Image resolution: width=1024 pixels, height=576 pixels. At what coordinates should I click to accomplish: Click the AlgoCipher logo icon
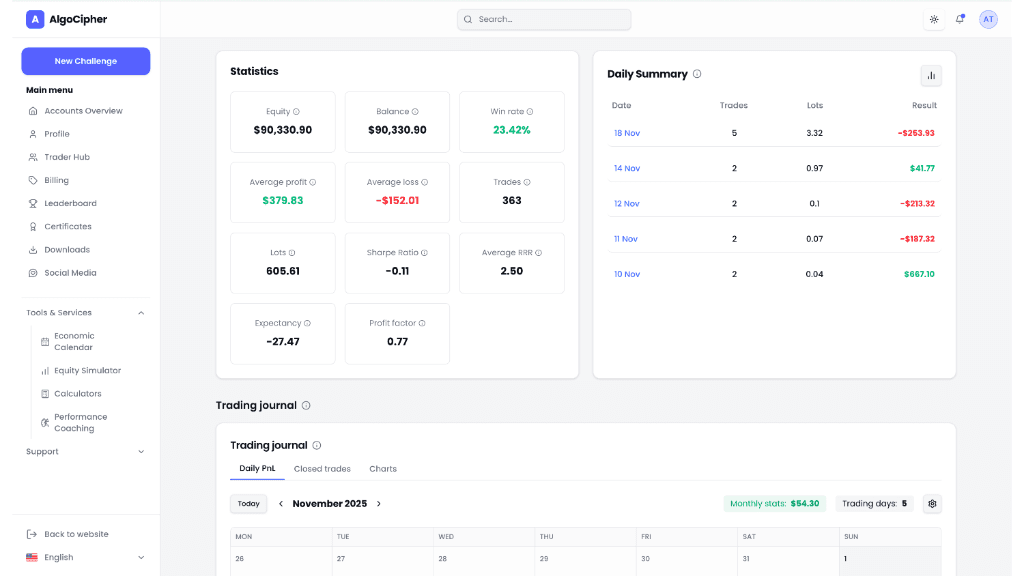35,19
